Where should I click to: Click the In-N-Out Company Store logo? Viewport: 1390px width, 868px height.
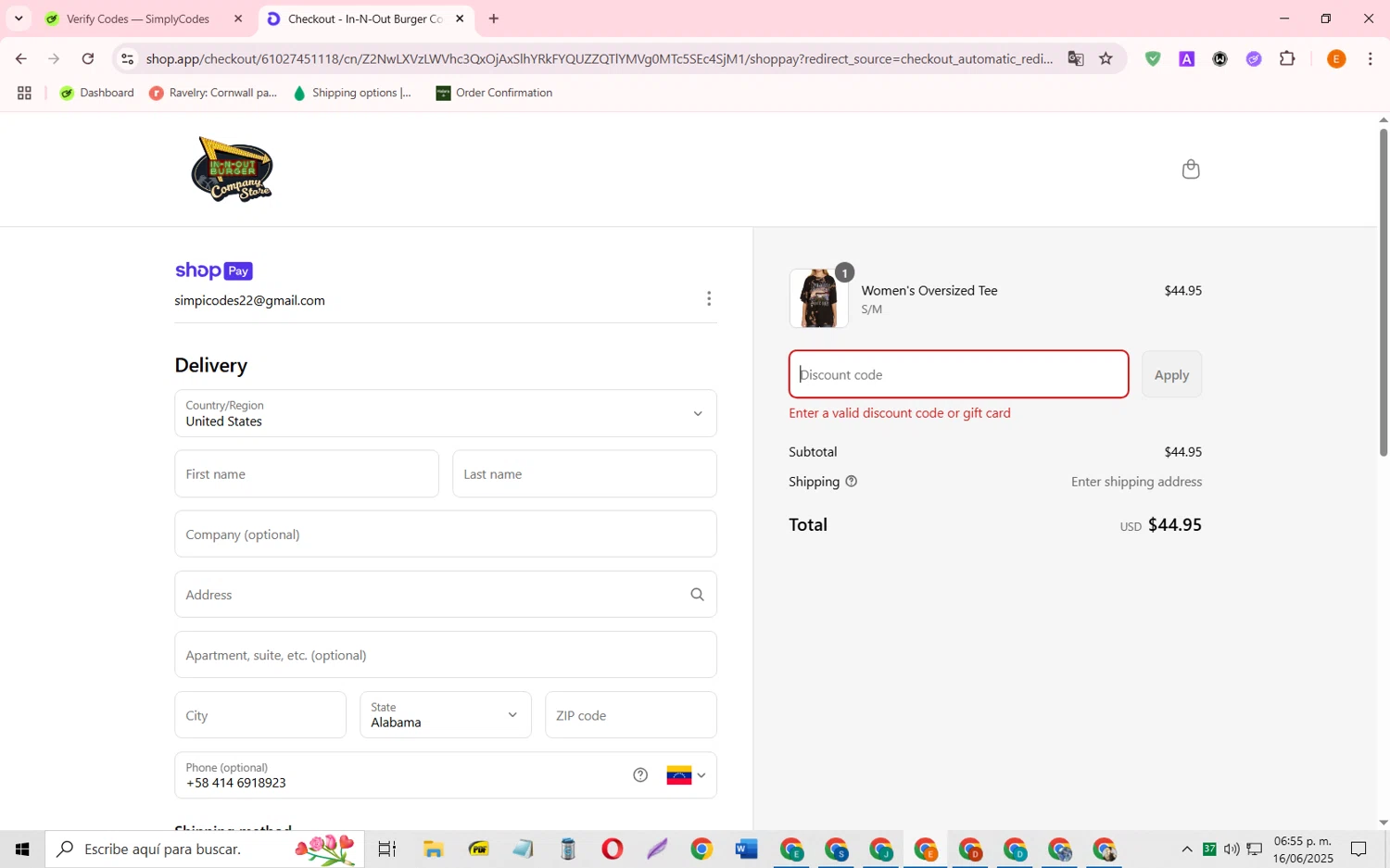(233, 169)
